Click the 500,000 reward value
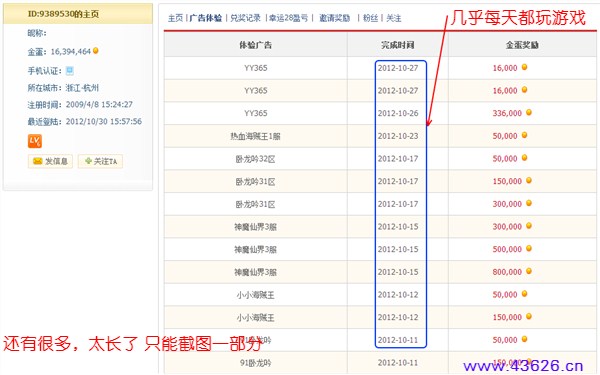600x375 pixels. (x=507, y=249)
